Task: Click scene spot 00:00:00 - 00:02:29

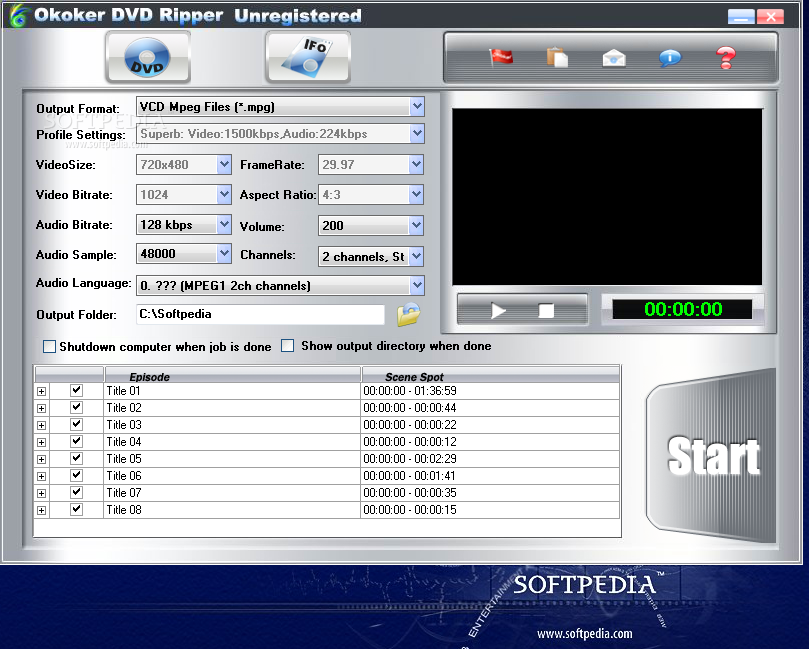Action: coord(410,459)
